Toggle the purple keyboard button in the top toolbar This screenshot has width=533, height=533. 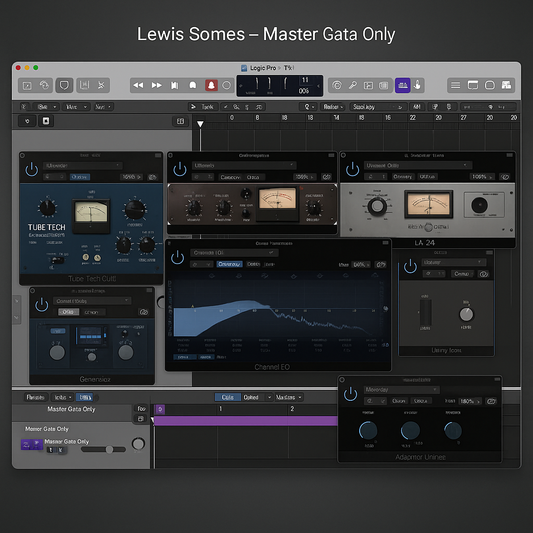click(402, 85)
